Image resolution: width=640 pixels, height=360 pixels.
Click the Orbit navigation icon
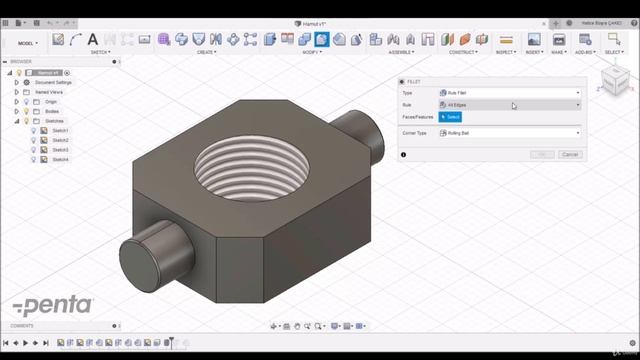pos(274,326)
